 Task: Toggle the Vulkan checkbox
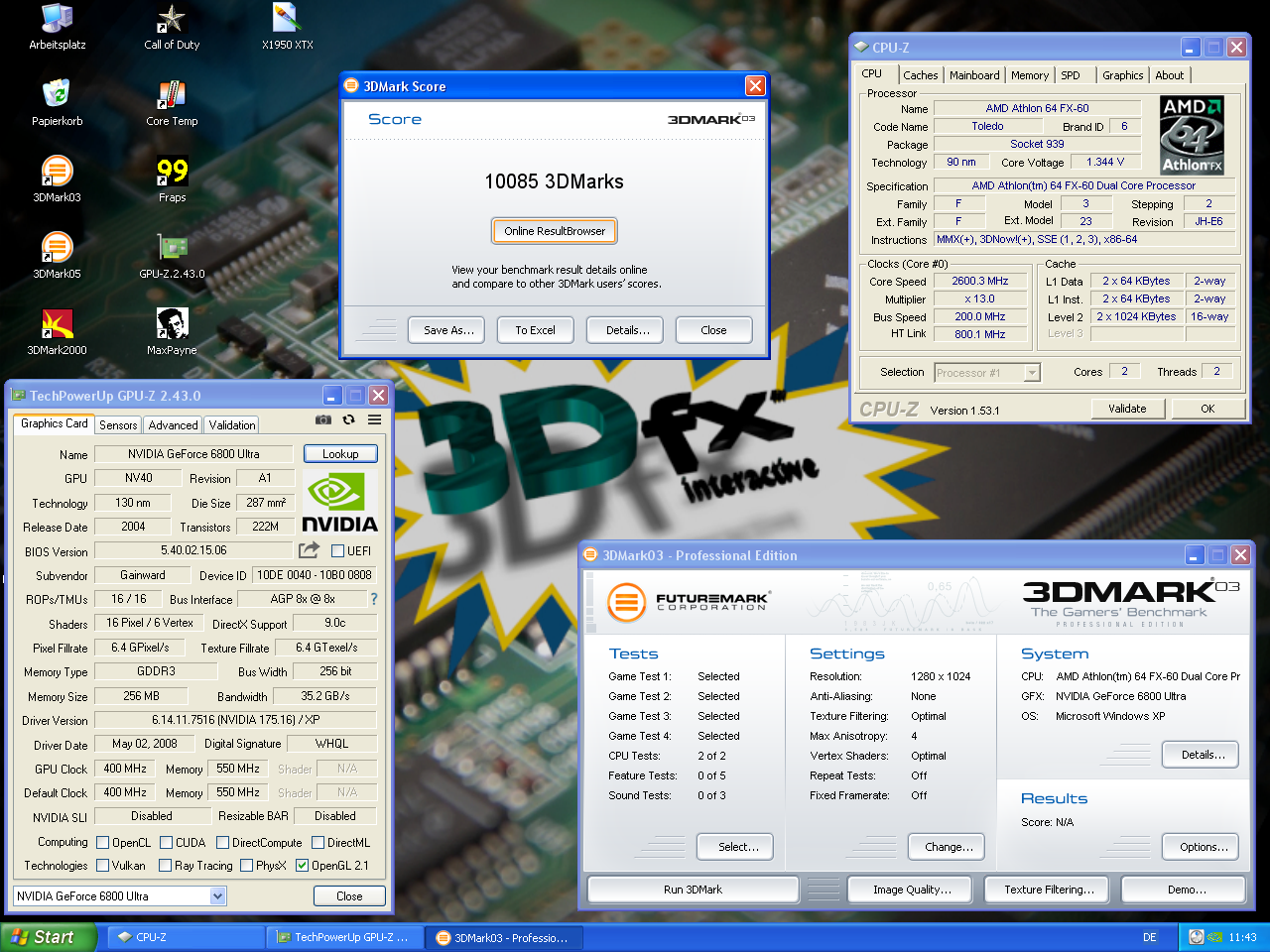102,866
